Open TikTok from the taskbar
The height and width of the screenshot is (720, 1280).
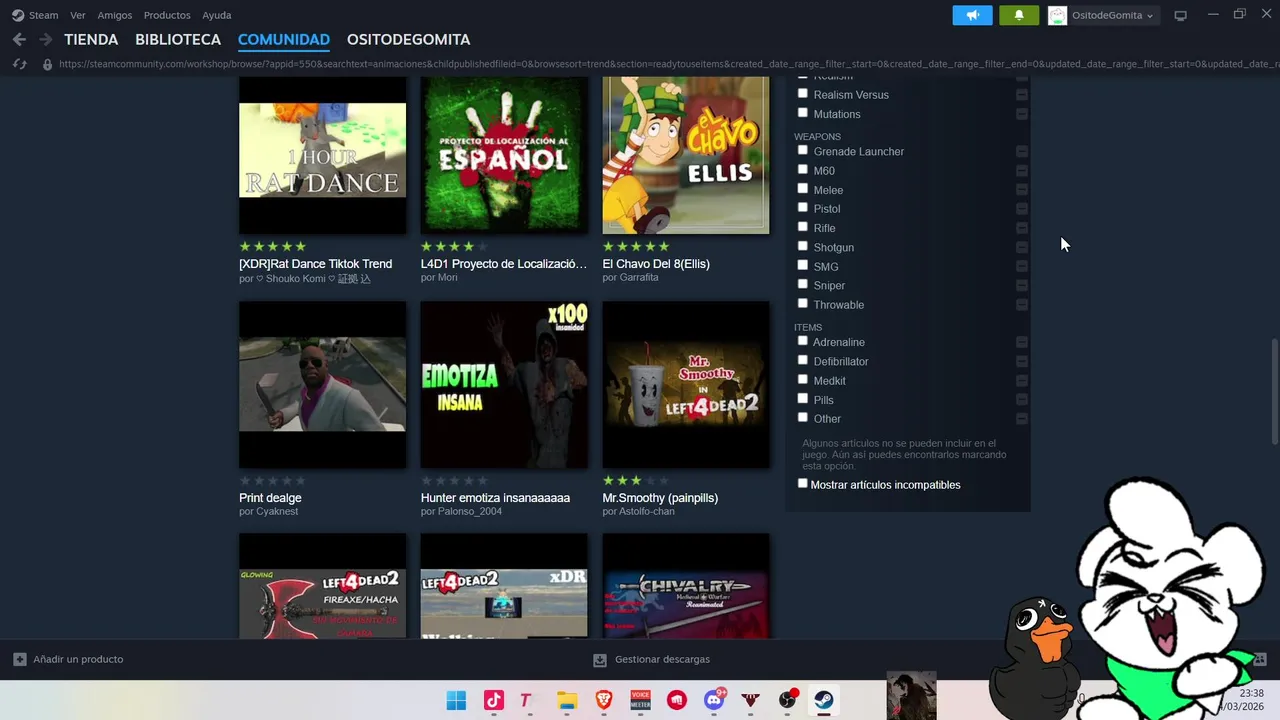click(x=494, y=700)
